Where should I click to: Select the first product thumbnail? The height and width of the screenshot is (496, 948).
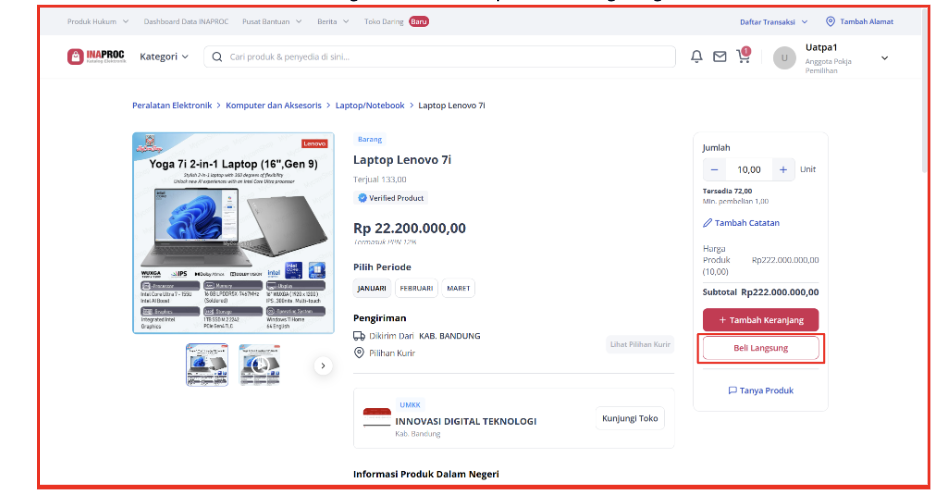pyautogui.click(x=207, y=365)
